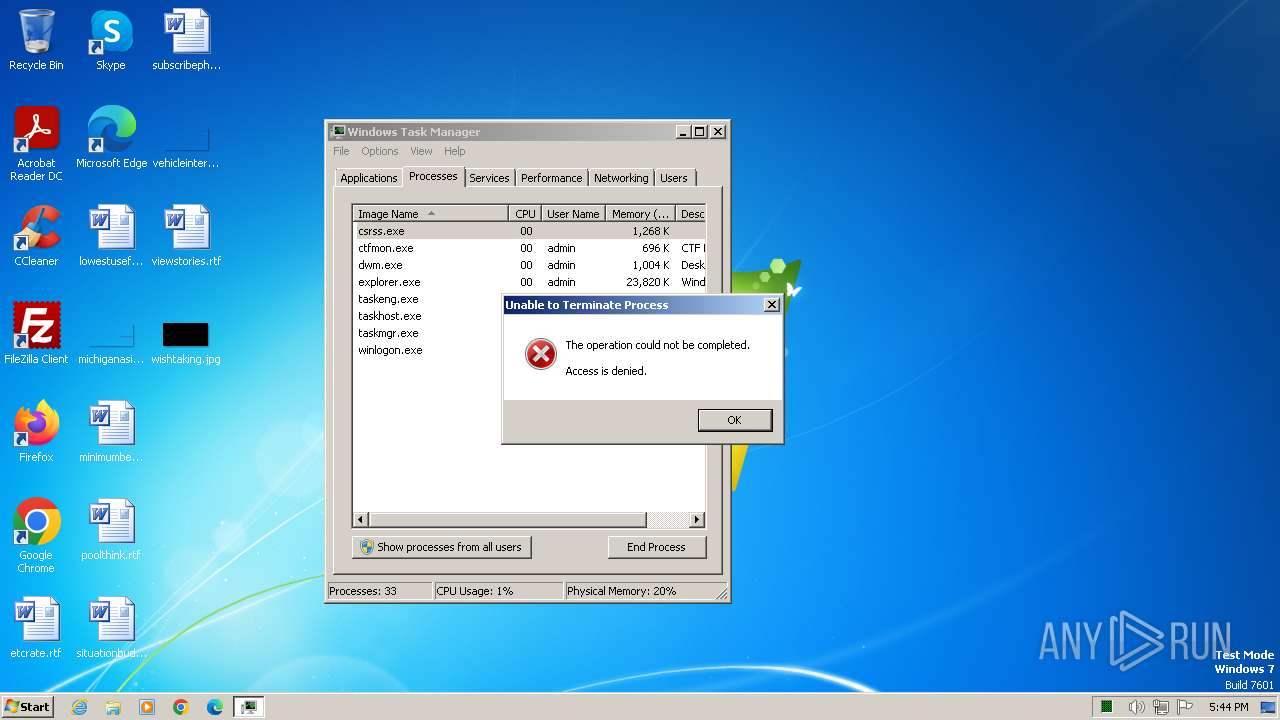
Task: Click the Show desktop button in taskbar
Action: point(1269,707)
